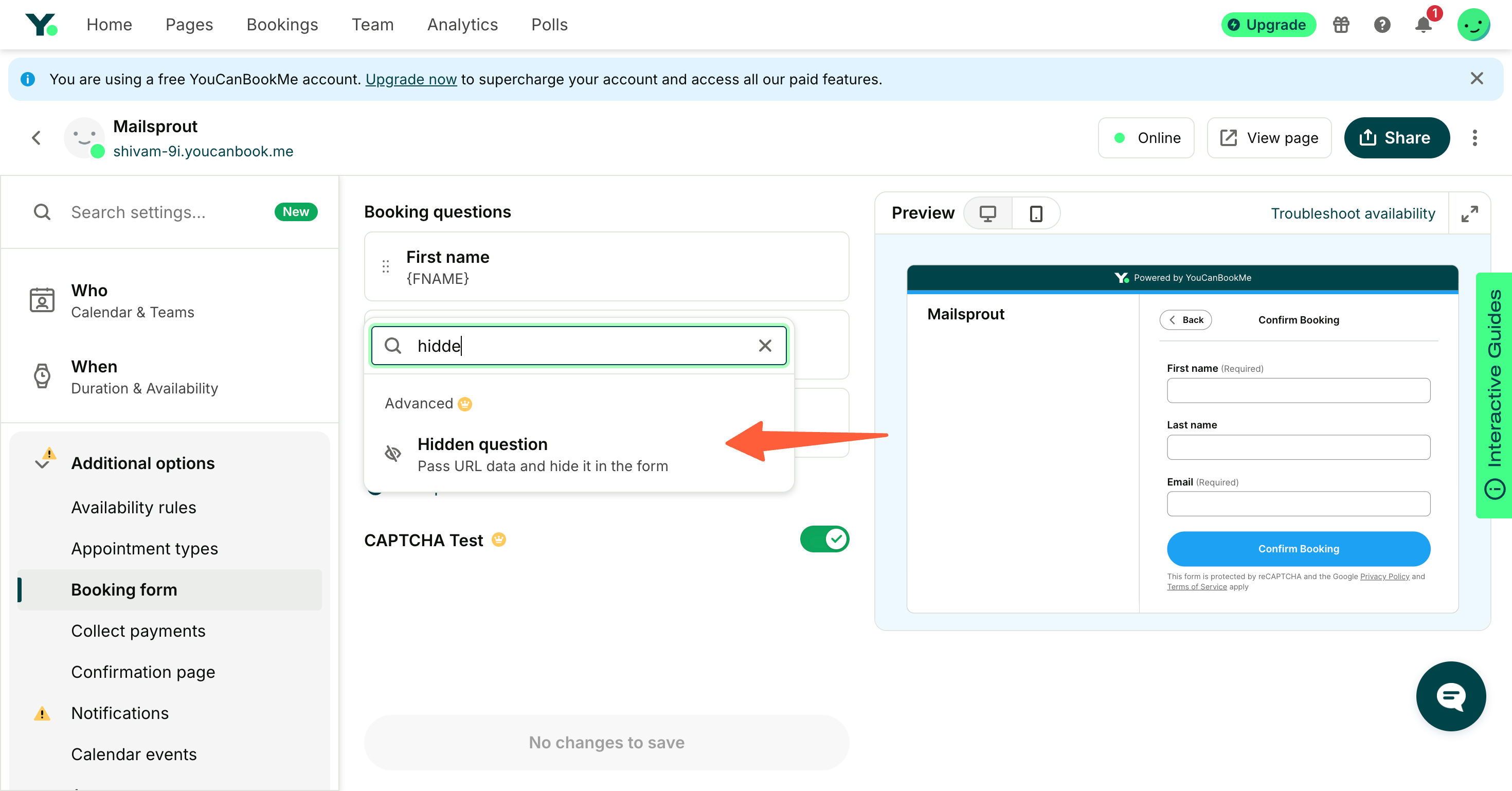Viewport: 1512px width, 791px height.
Task: Open the notifications bell
Action: click(x=1423, y=25)
